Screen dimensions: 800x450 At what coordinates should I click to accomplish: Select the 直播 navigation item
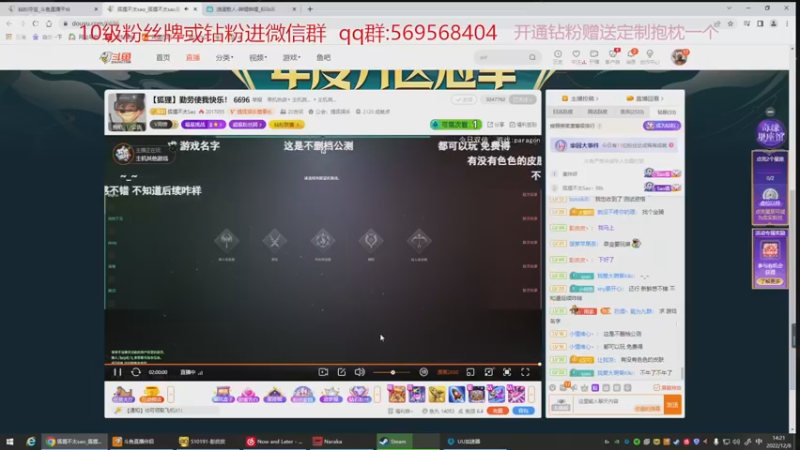click(x=193, y=58)
